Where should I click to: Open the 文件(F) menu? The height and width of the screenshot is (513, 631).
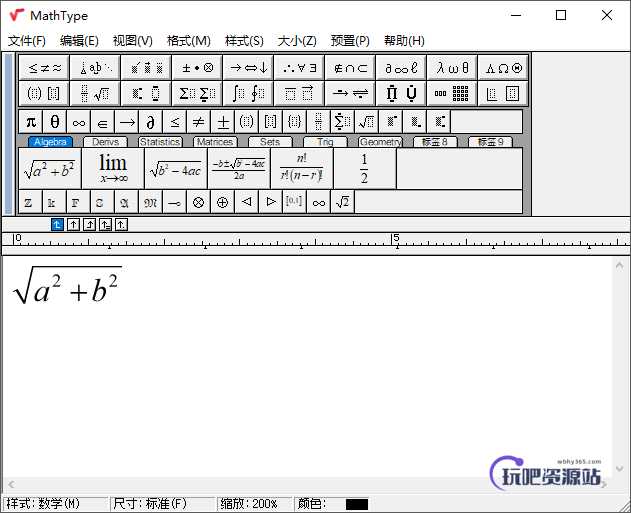[x=27, y=41]
